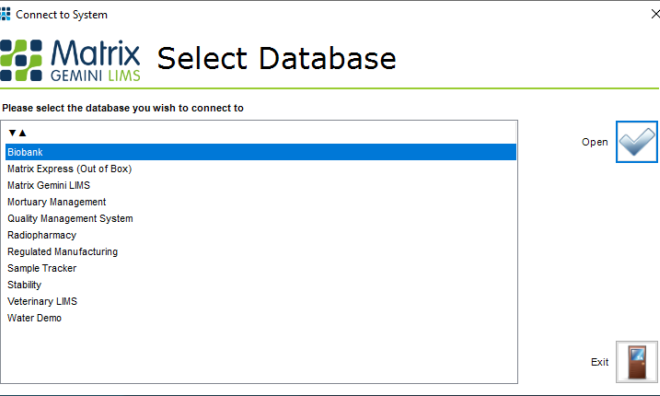This screenshot has width=660, height=396.
Task: Click the title bar app icon
Action: click(x=5, y=14)
